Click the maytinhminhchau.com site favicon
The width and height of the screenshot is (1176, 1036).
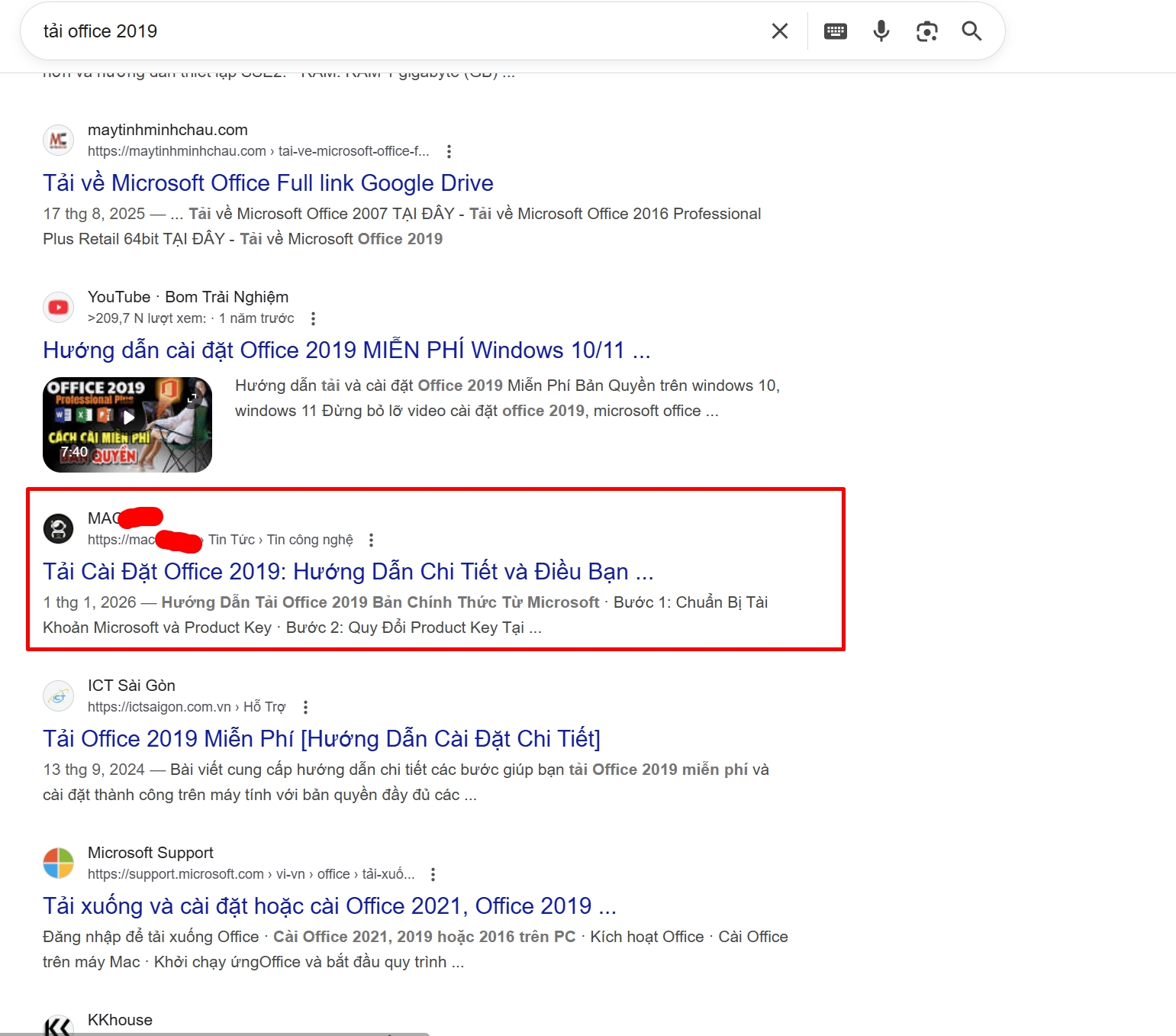(x=59, y=140)
